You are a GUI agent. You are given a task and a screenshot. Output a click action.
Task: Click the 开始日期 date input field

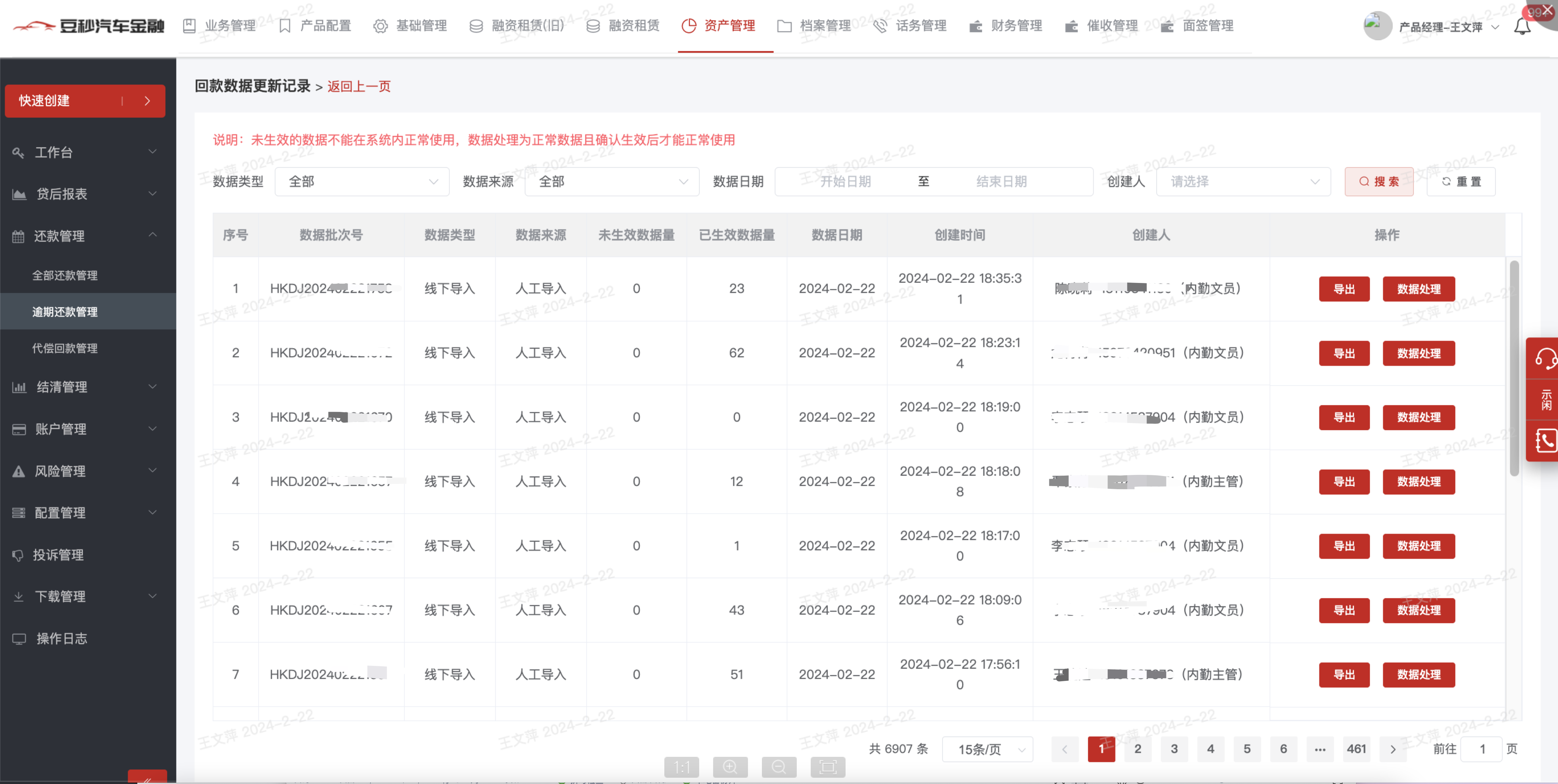845,181
